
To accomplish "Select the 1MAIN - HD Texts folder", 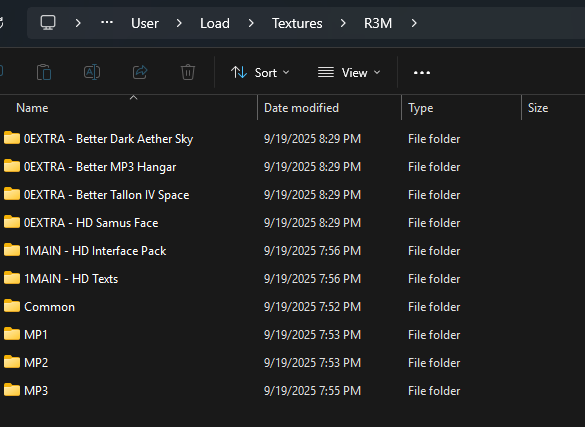I will click(71, 279).
